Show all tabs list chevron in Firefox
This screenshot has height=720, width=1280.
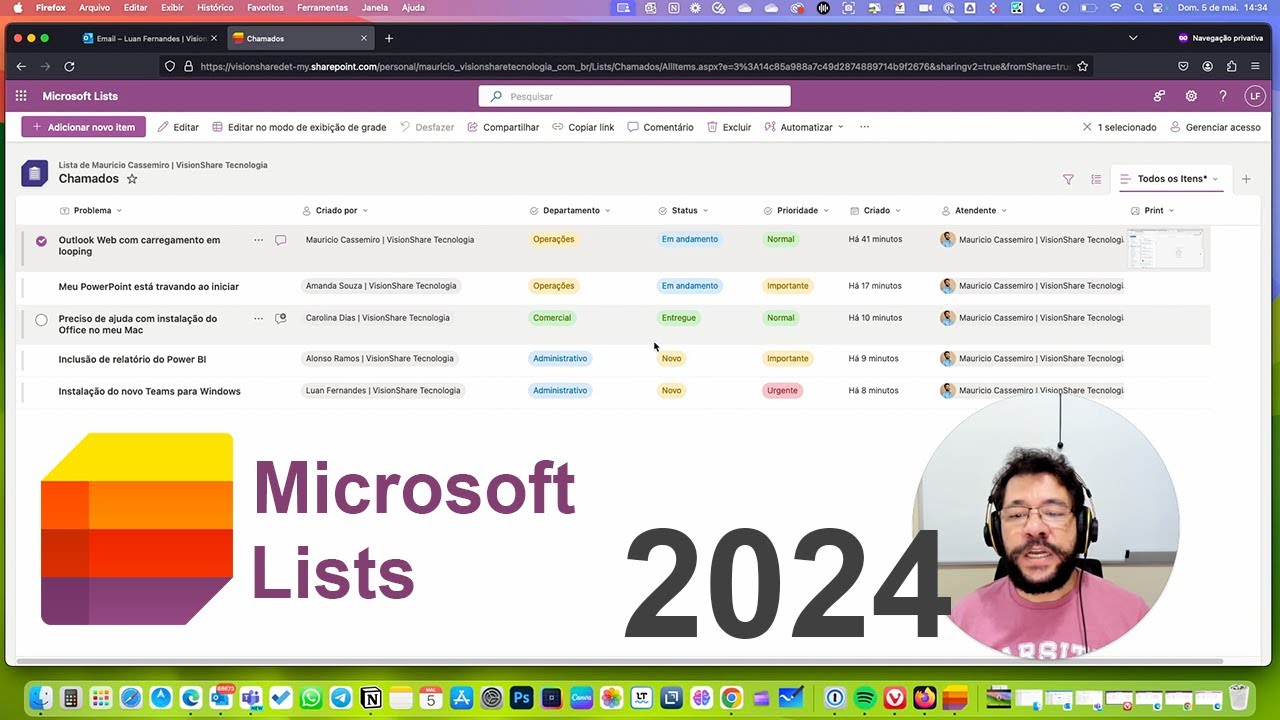[x=1133, y=38]
